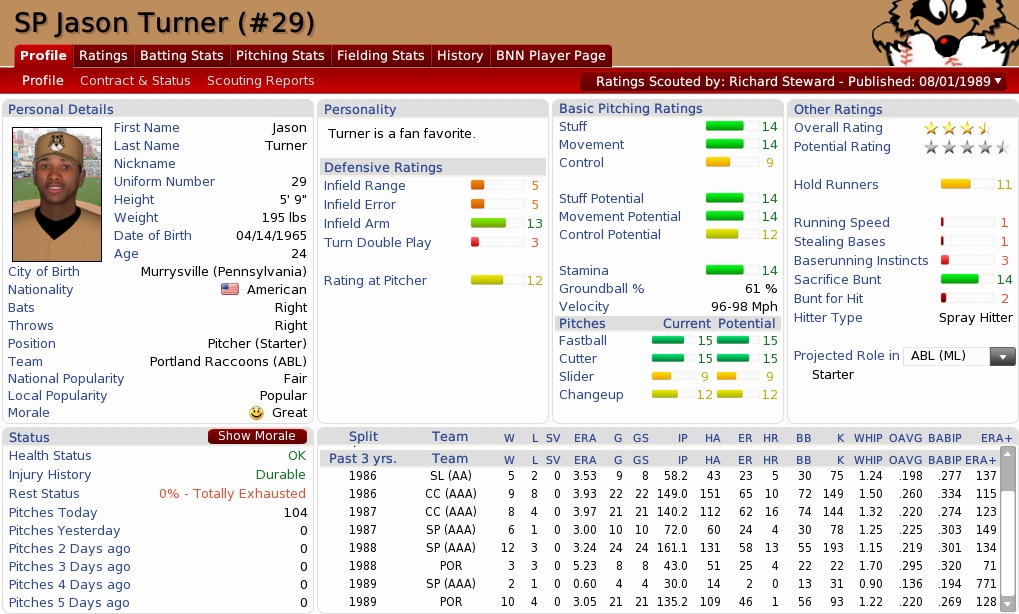Click the American flag nationality icon
This screenshot has width=1019, height=614.
click(230, 290)
